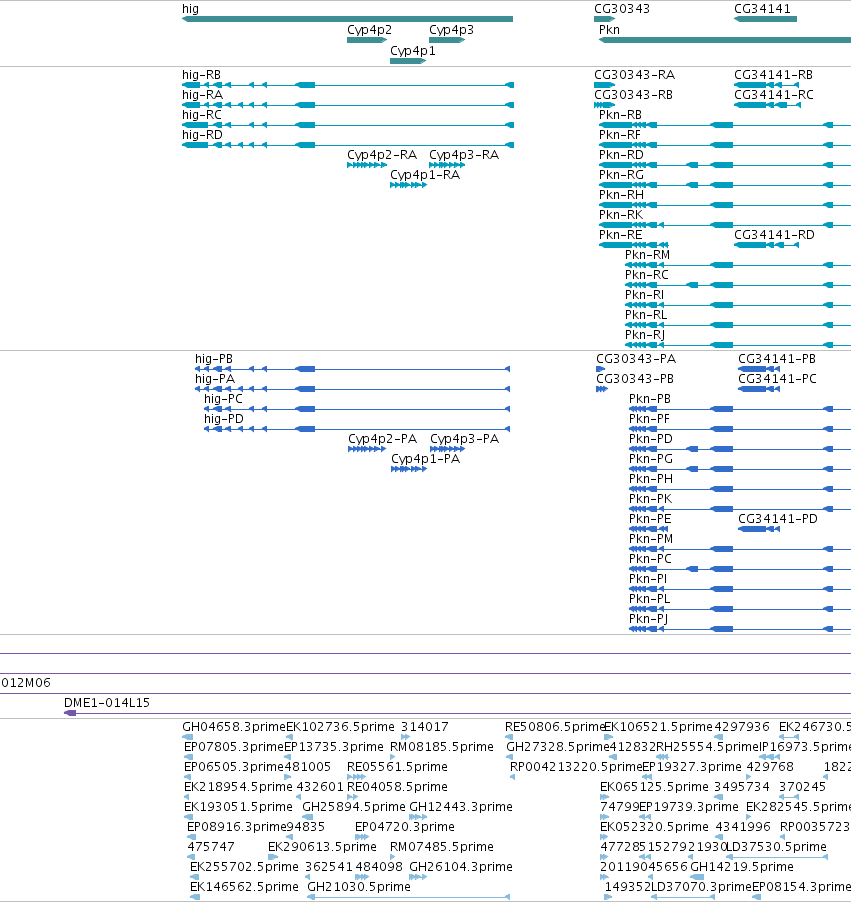Click the GH04658.3prime EST label
The width and height of the screenshot is (851, 902).
pyautogui.click(x=234, y=727)
